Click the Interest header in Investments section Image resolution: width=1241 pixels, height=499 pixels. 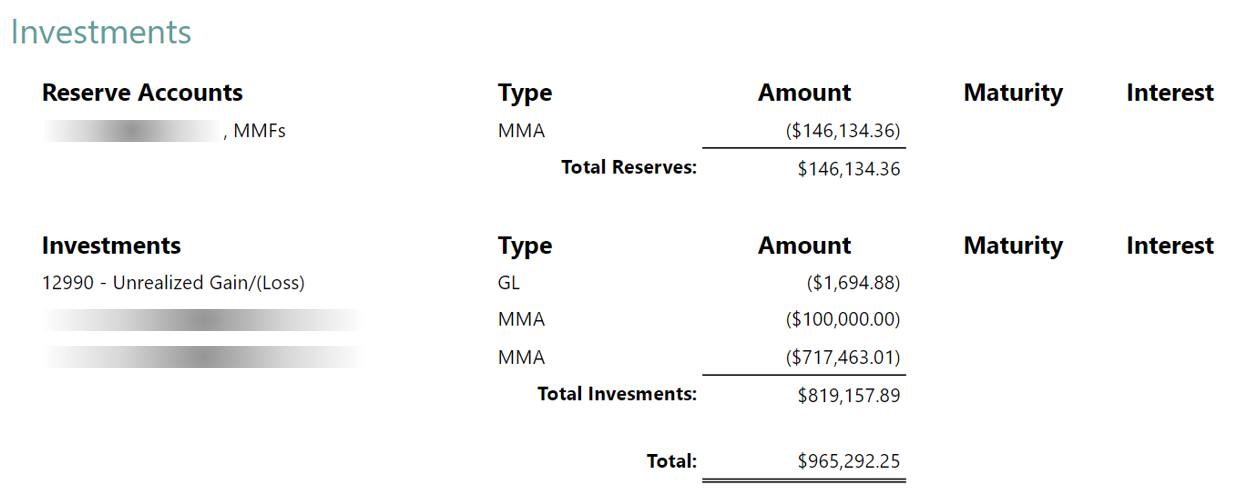pos(1170,246)
